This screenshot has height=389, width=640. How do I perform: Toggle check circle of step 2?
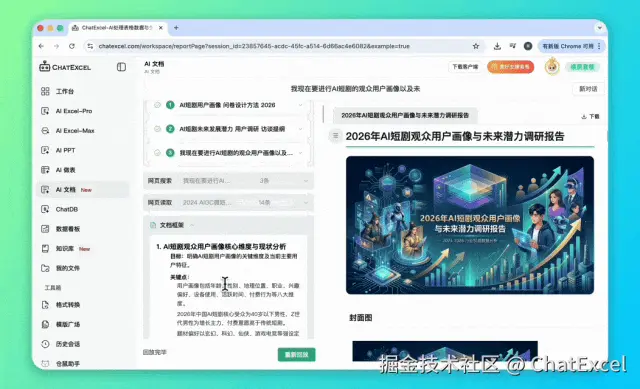[x=157, y=129]
